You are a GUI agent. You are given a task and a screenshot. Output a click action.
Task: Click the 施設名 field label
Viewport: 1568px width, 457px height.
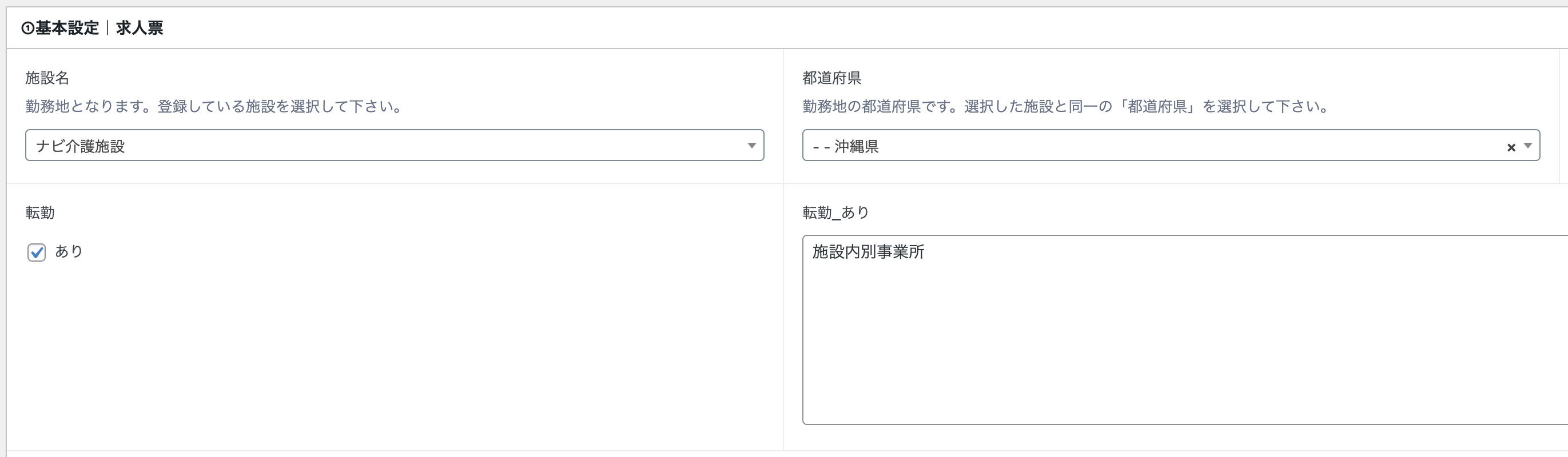tap(47, 78)
